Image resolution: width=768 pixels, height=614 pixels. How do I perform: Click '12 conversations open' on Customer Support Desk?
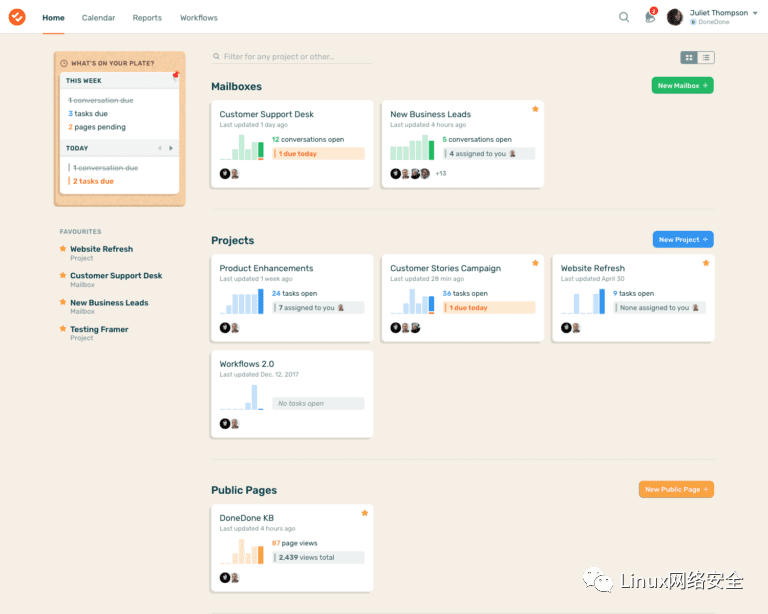tap(308, 140)
